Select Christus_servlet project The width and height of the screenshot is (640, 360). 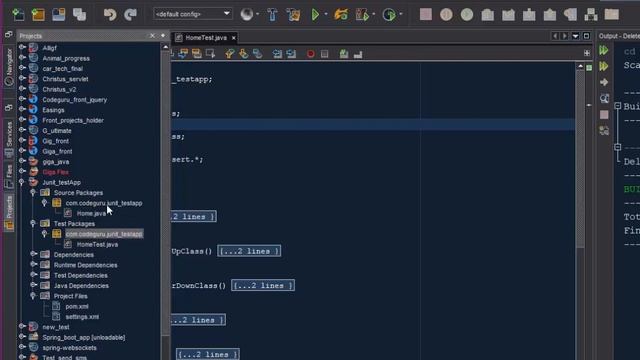pos(65,79)
